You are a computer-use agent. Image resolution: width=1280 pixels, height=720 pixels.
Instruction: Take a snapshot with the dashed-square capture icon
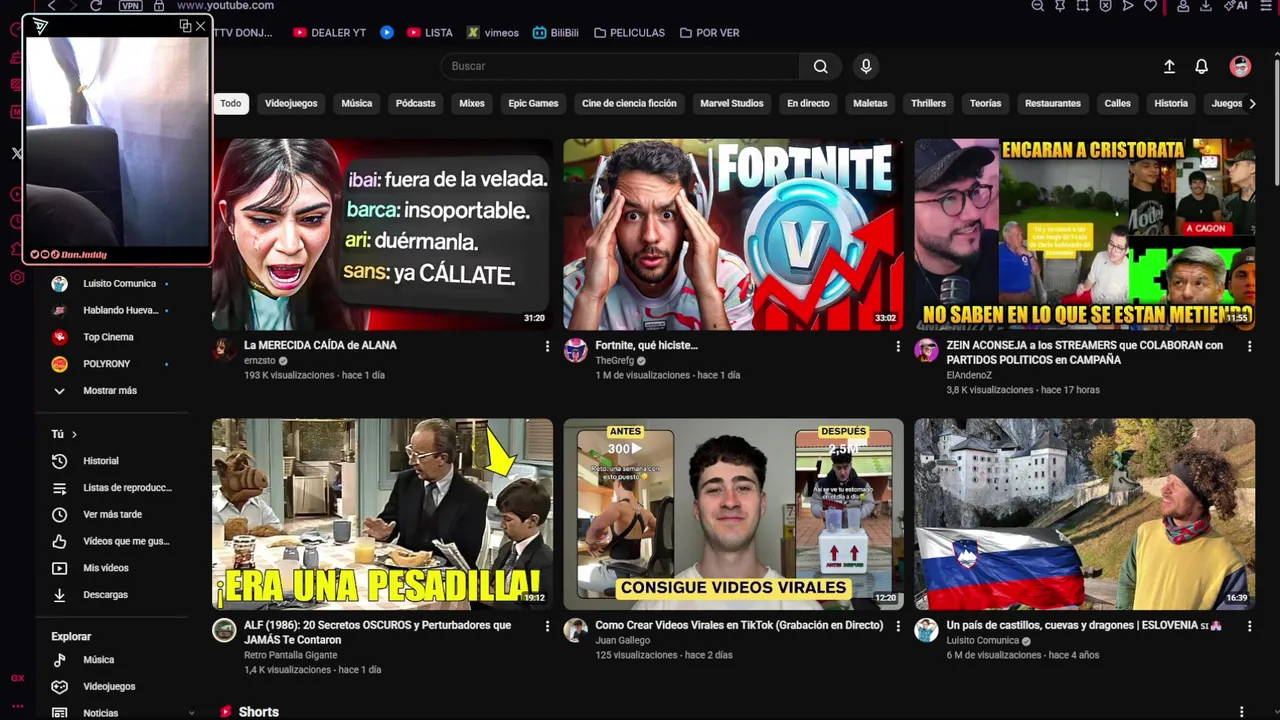coord(1083,6)
